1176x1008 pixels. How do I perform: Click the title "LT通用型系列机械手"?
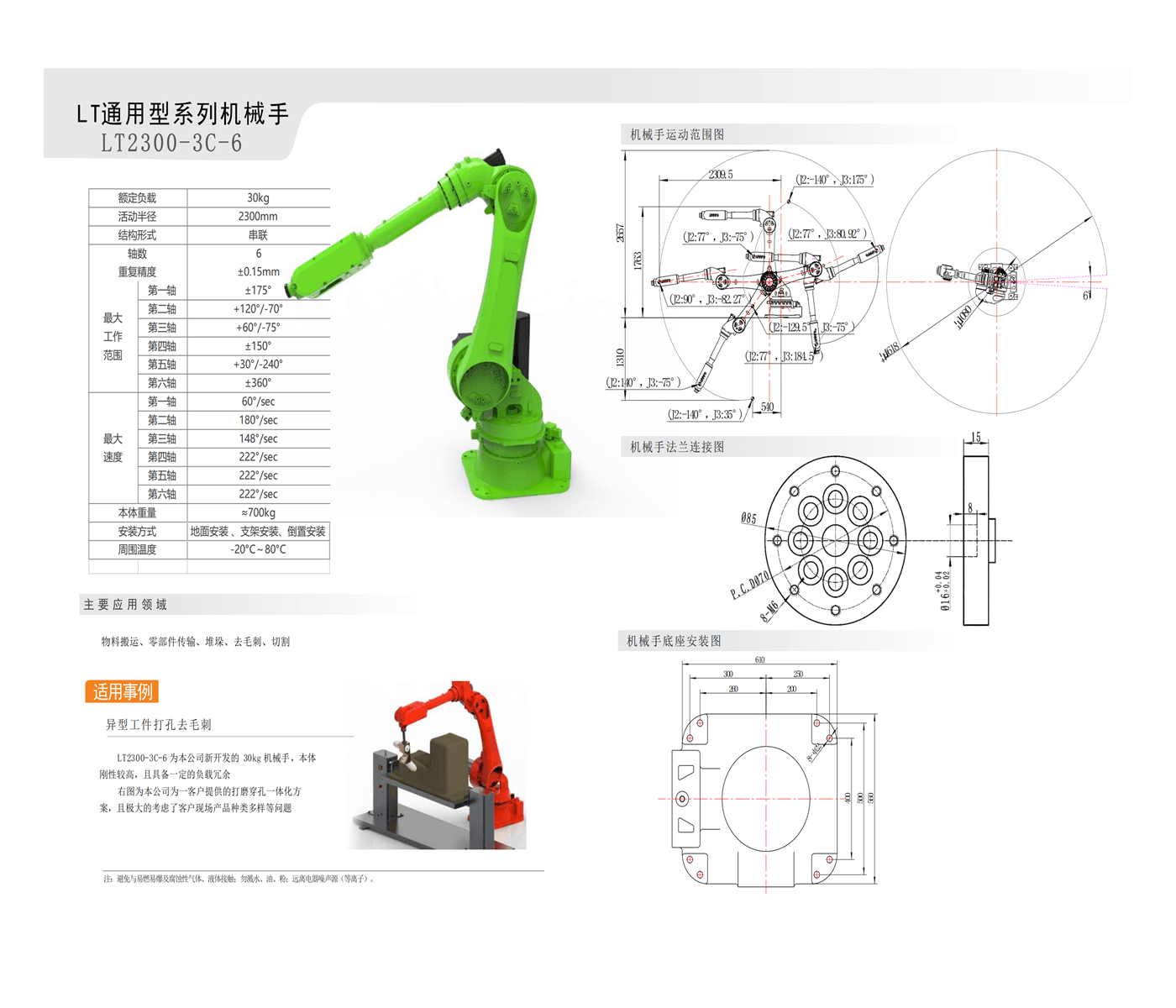(x=182, y=113)
